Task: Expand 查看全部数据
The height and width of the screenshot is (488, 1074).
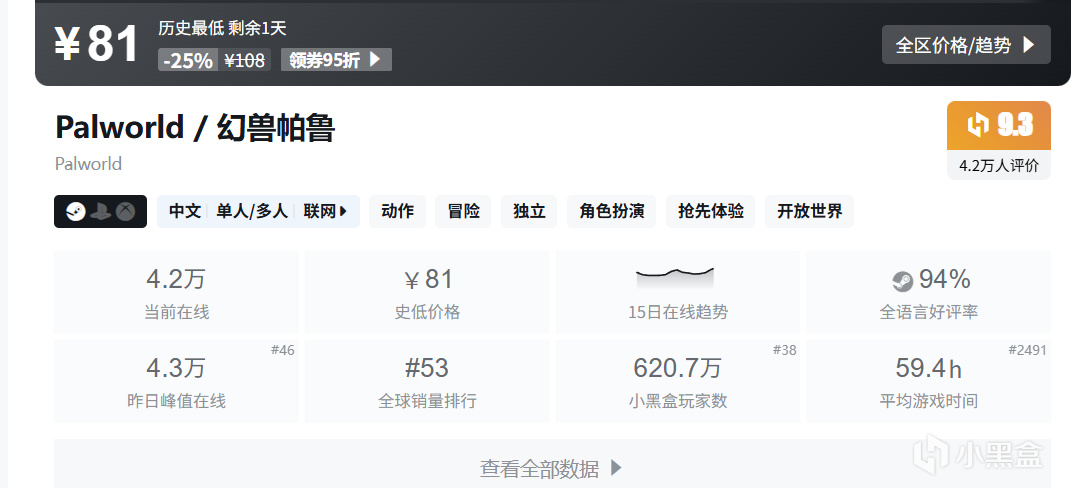Action: click(x=551, y=468)
